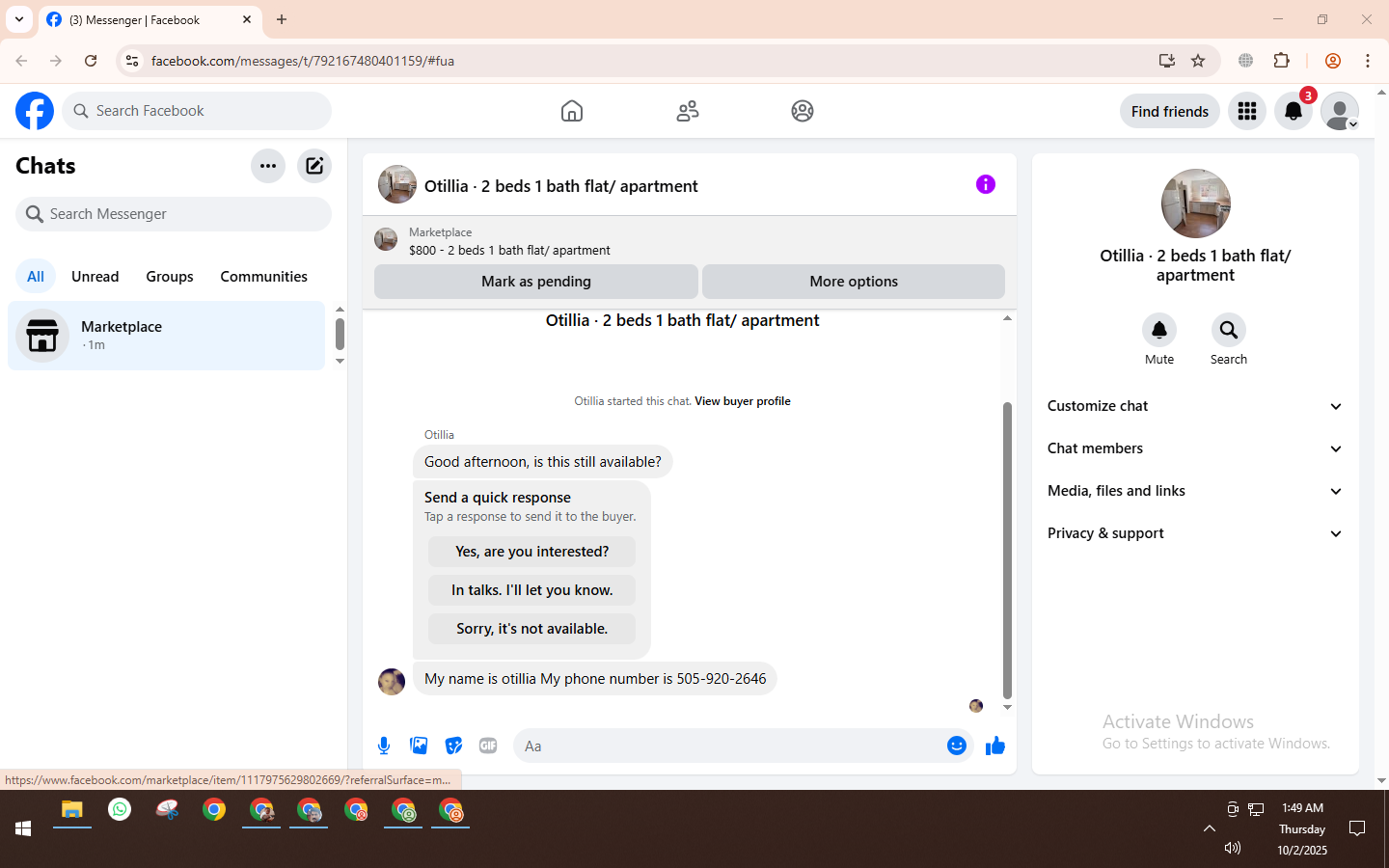Click the chat list scrollbar thumb

click(340, 334)
